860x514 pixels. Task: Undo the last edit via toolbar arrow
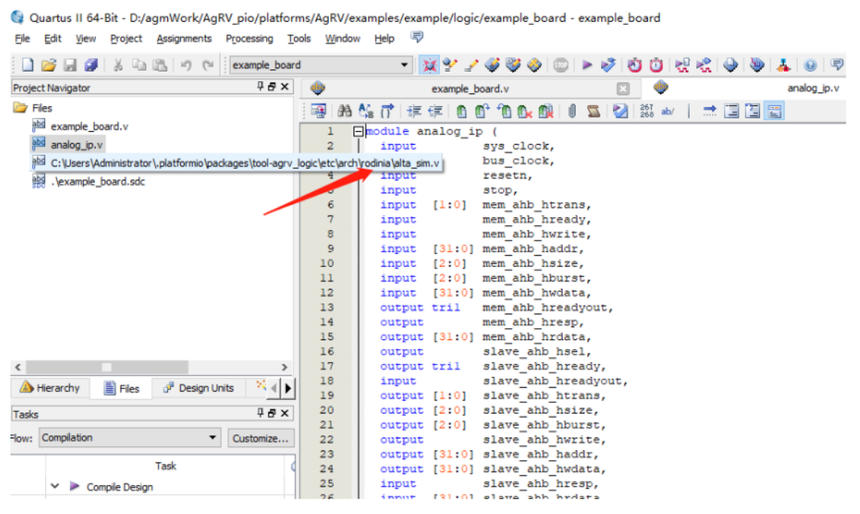(x=186, y=65)
